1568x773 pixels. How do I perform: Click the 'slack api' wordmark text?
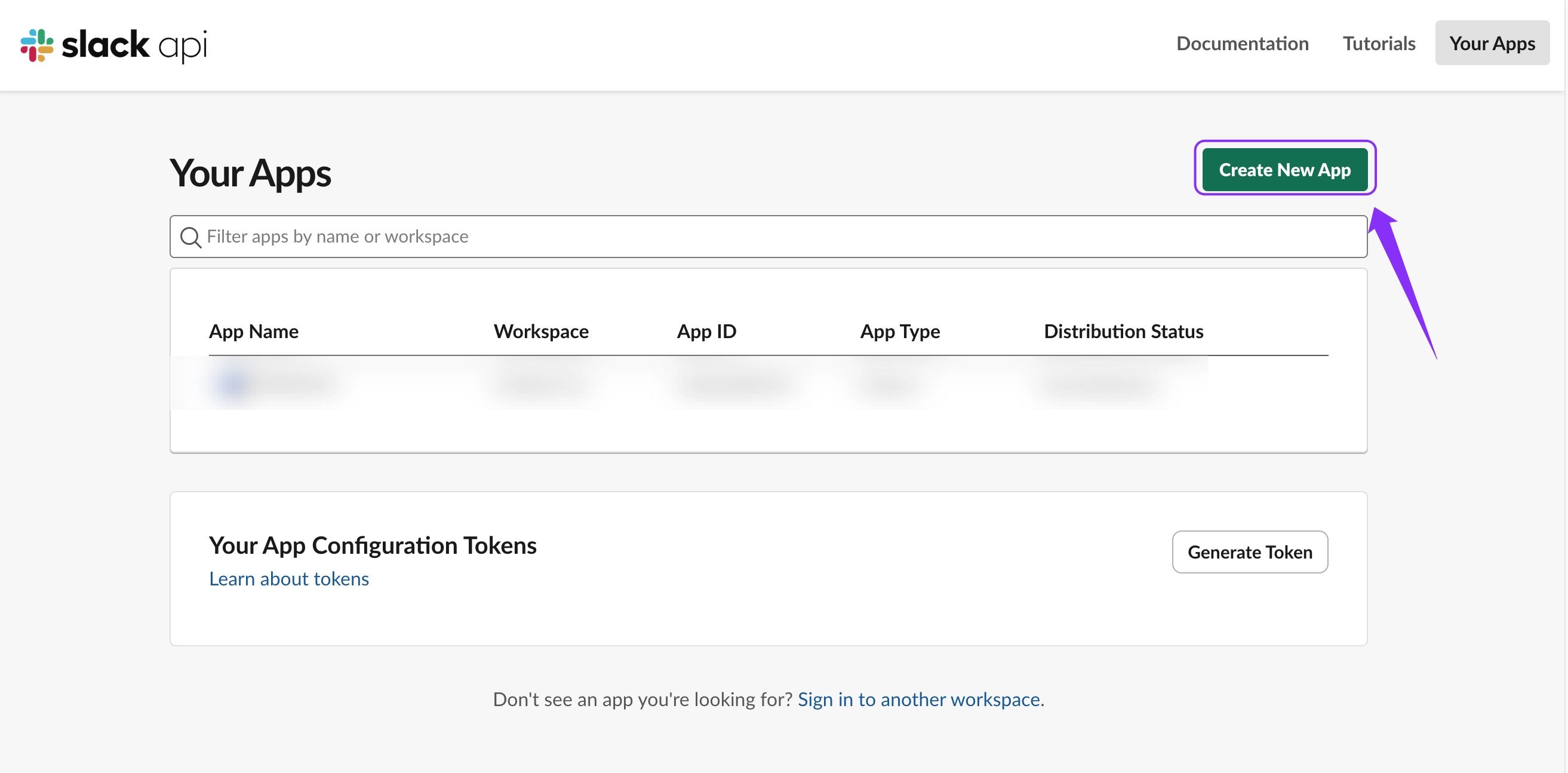(134, 45)
